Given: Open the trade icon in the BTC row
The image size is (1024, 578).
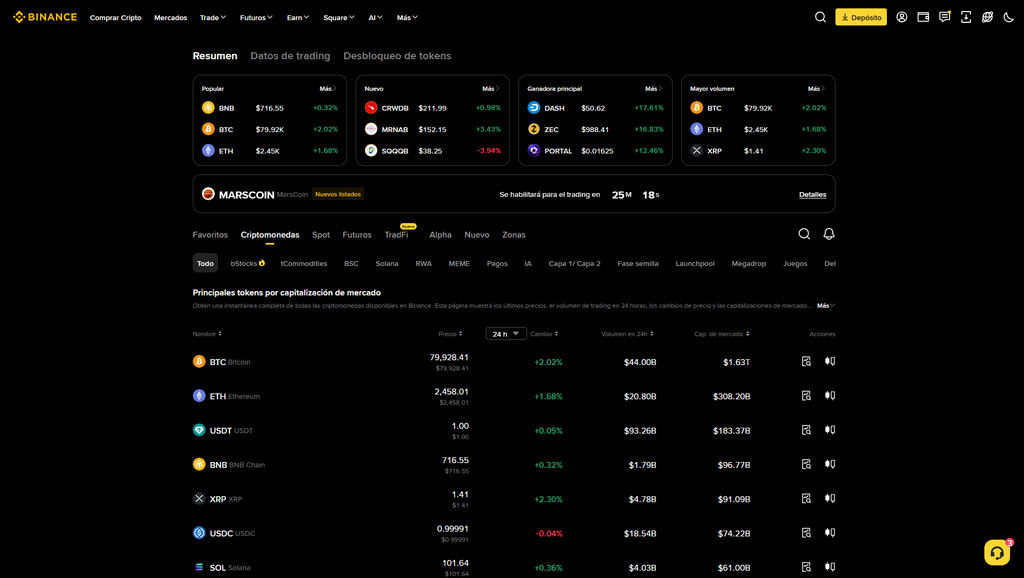Looking at the screenshot, I should [x=830, y=361].
